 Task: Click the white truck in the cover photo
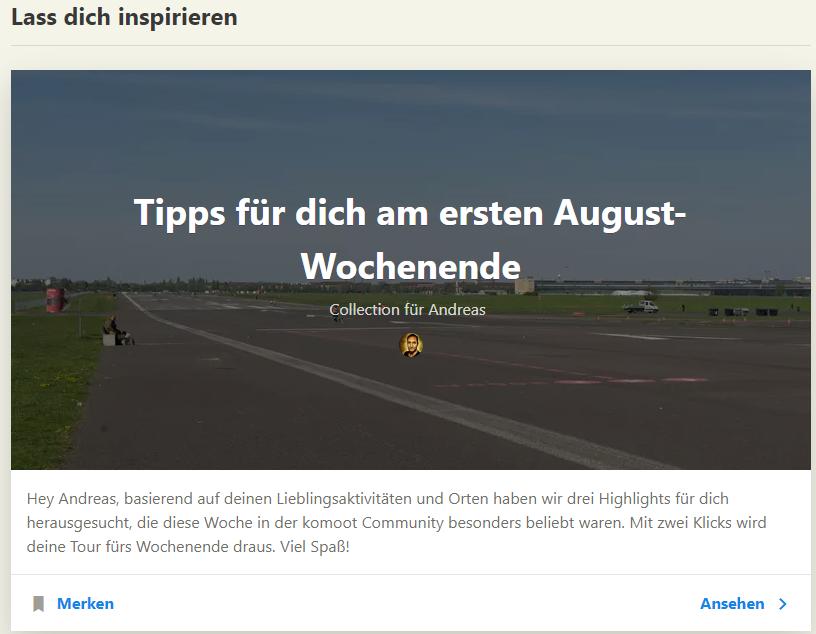click(641, 307)
